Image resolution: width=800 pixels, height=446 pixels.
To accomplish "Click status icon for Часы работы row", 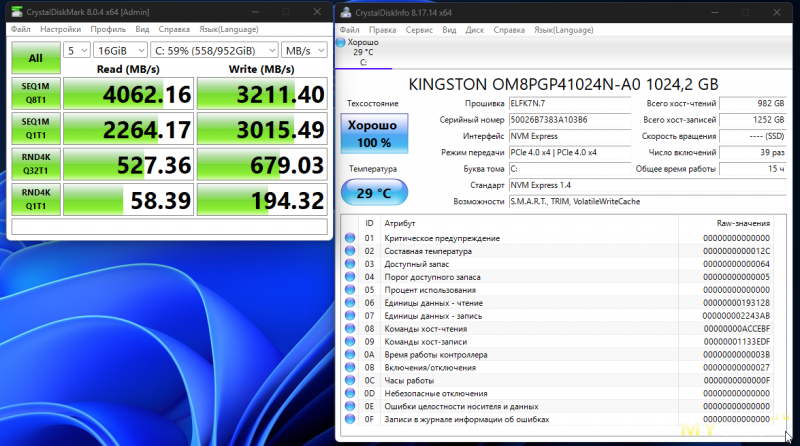I will tap(350, 380).
